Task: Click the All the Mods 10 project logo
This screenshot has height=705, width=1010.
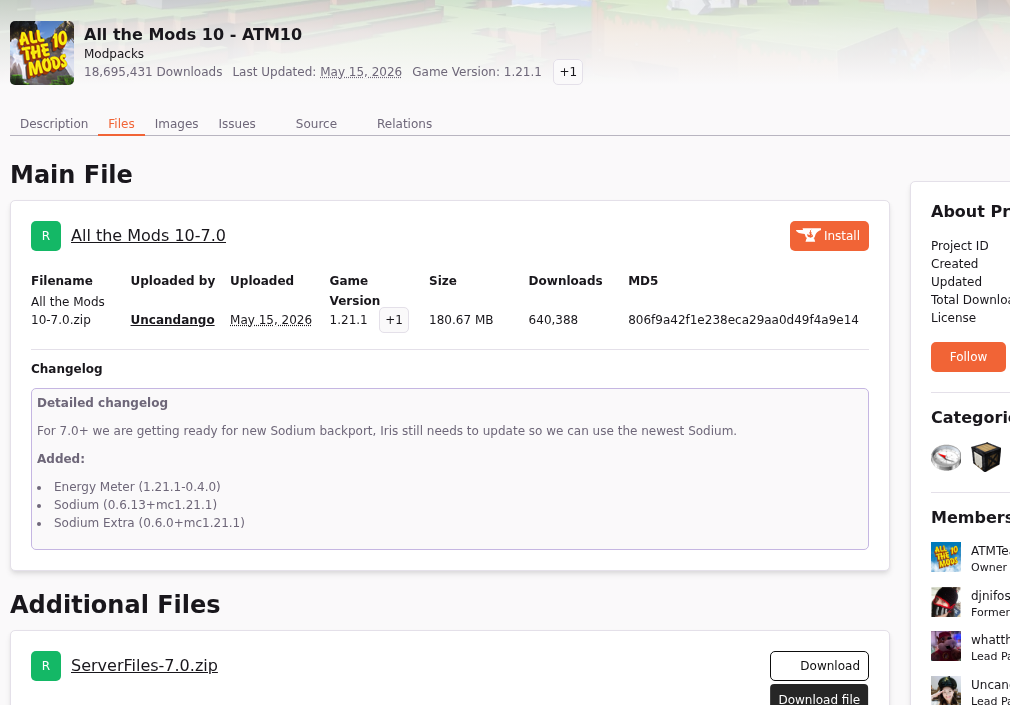Action: [x=42, y=53]
